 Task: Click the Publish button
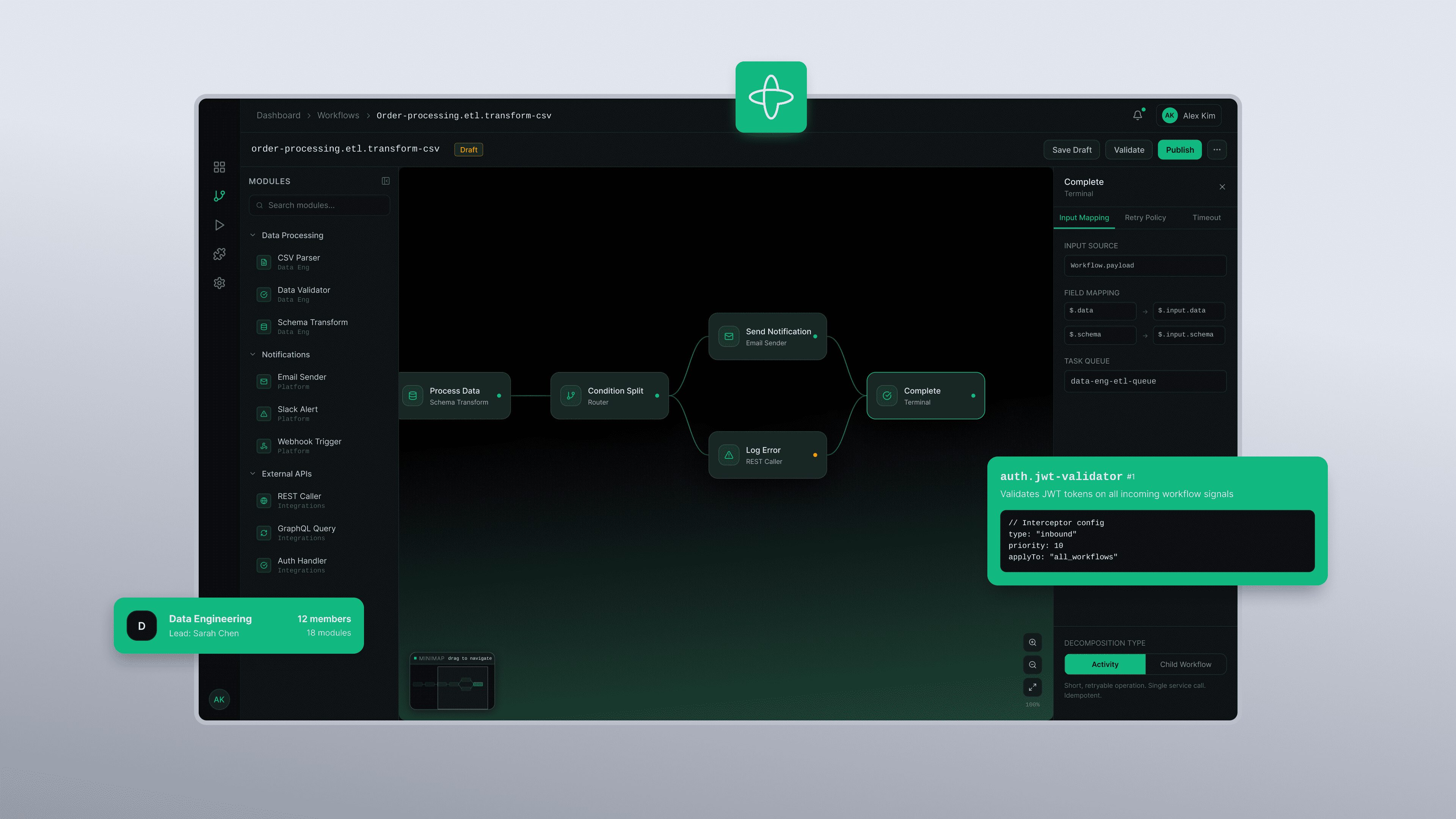tap(1180, 150)
